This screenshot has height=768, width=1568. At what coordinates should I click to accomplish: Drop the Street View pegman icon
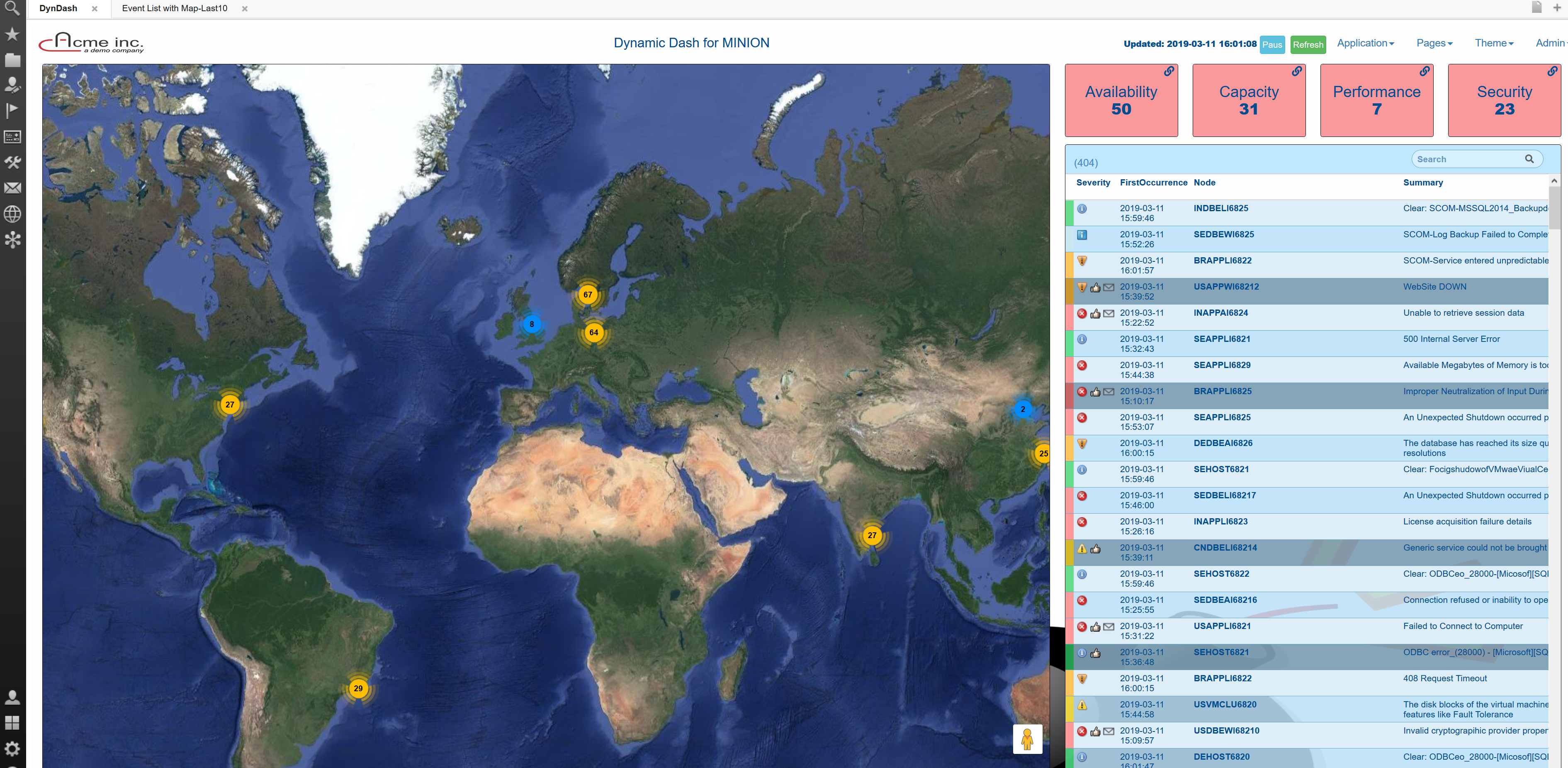point(1027,739)
